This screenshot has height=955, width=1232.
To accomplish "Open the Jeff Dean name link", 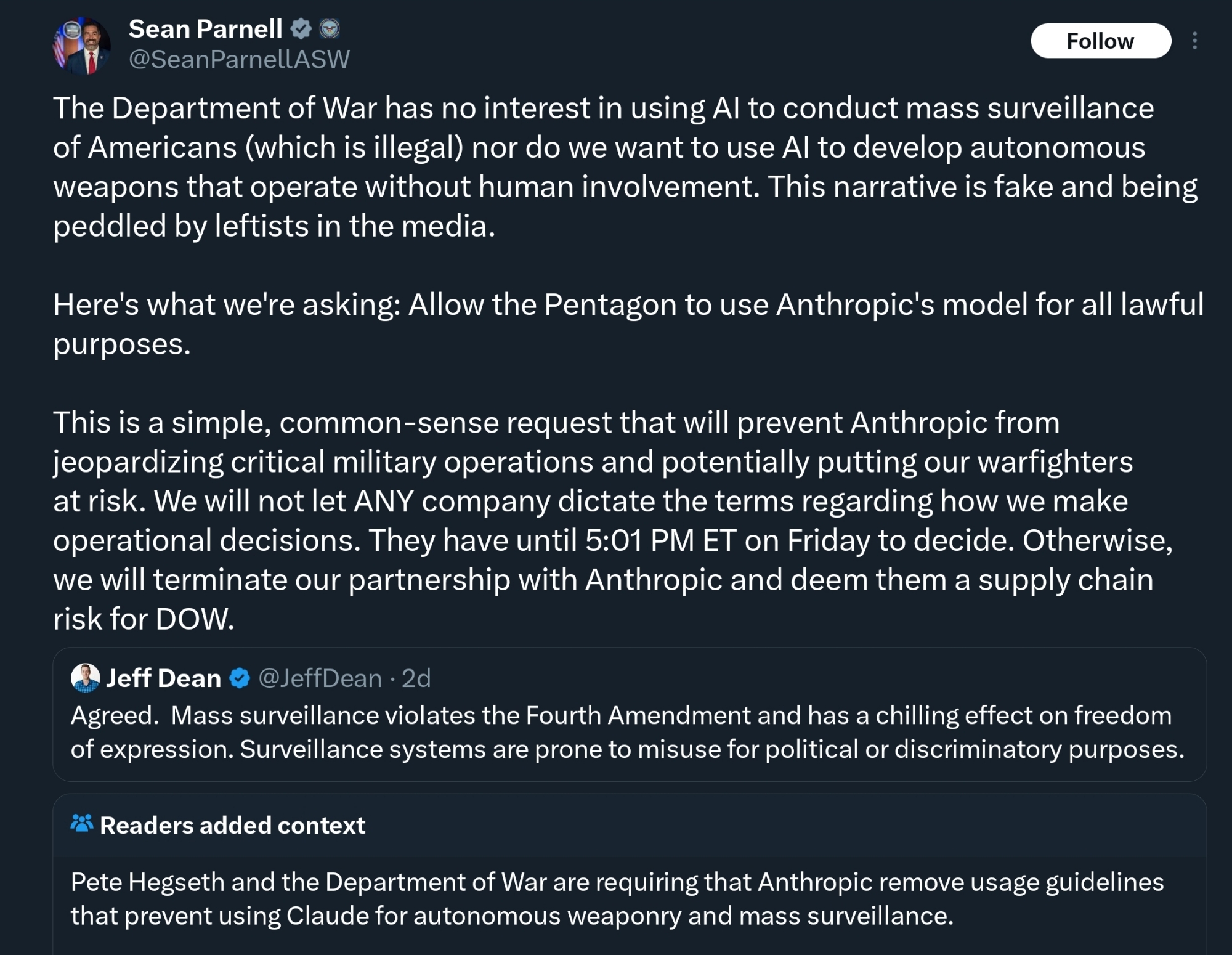I will 163,678.
